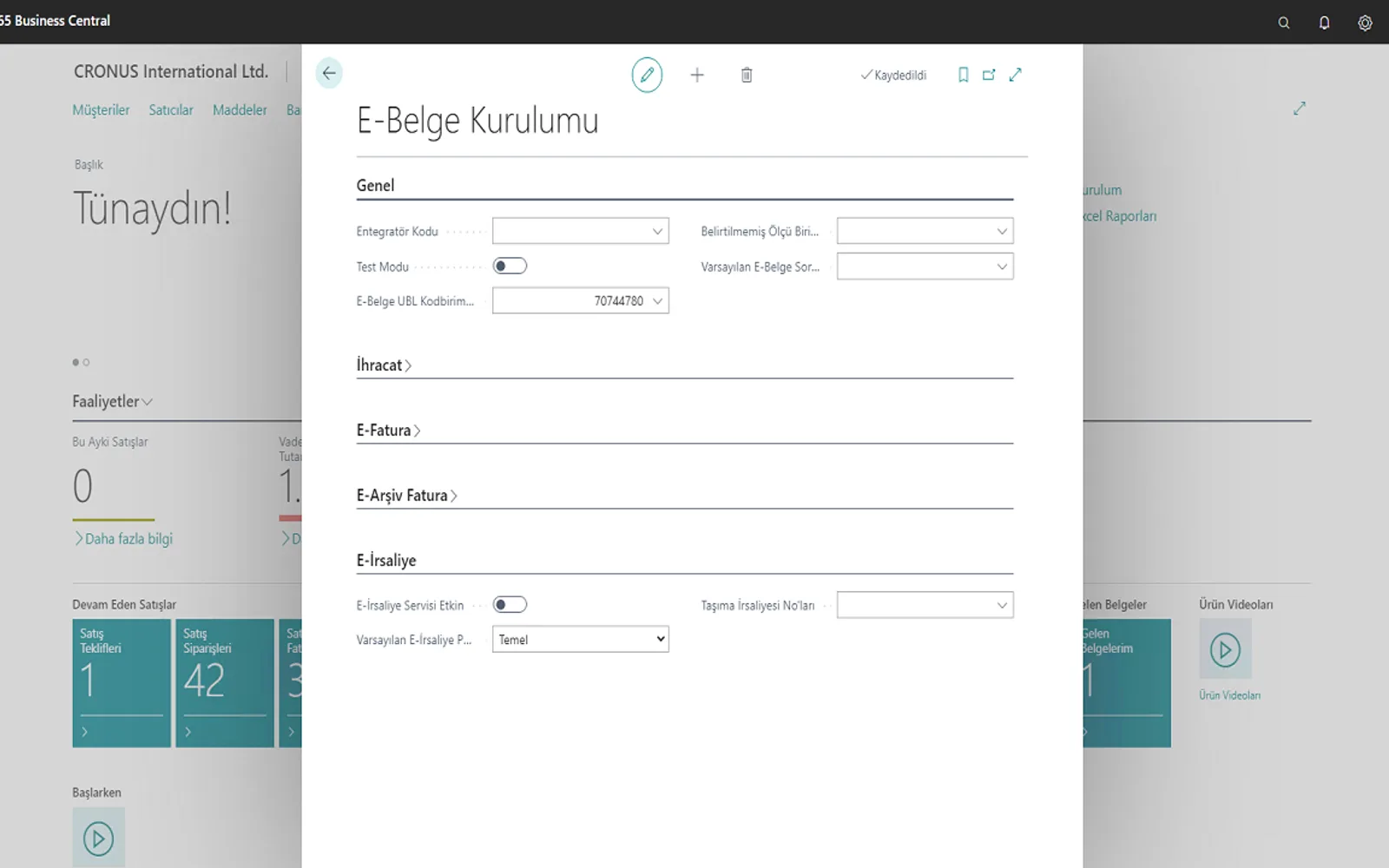Open Varsayılan E-İrsaliye P select box
This screenshot has height=868, width=1389.
pos(580,640)
